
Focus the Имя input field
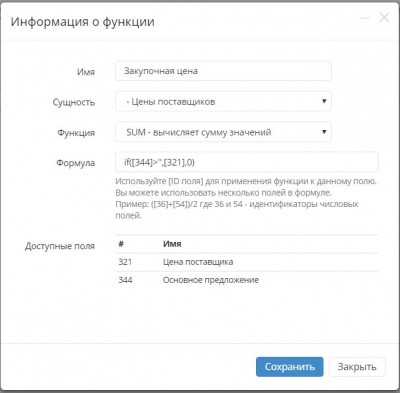223,71
